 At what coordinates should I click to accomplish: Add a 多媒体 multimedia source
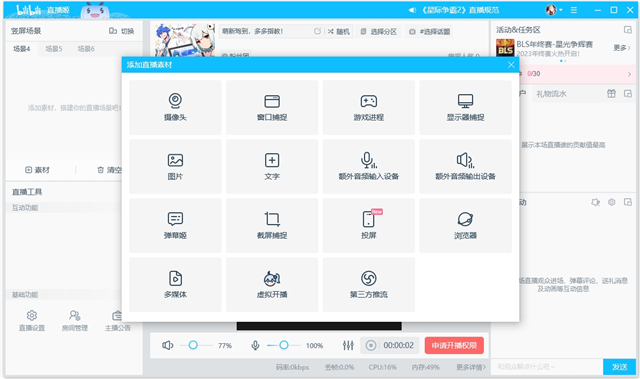click(x=175, y=285)
